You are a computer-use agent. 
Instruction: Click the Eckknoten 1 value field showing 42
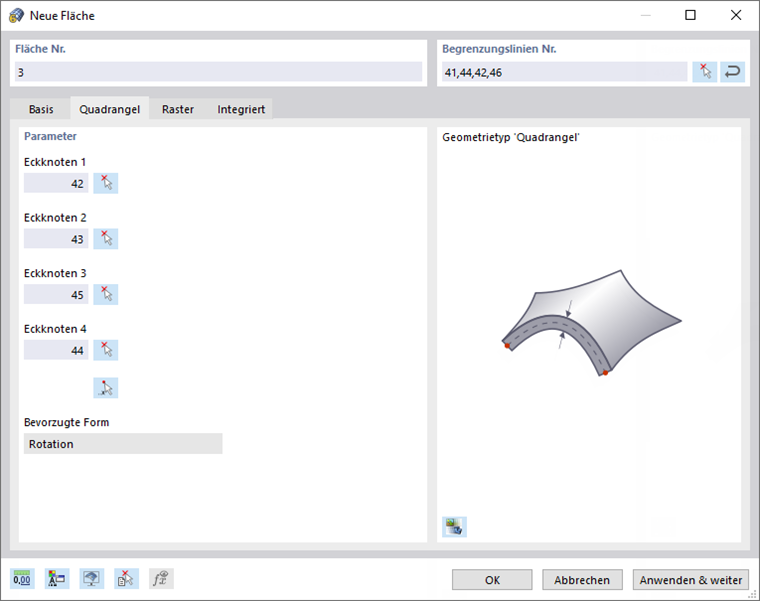coord(56,183)
